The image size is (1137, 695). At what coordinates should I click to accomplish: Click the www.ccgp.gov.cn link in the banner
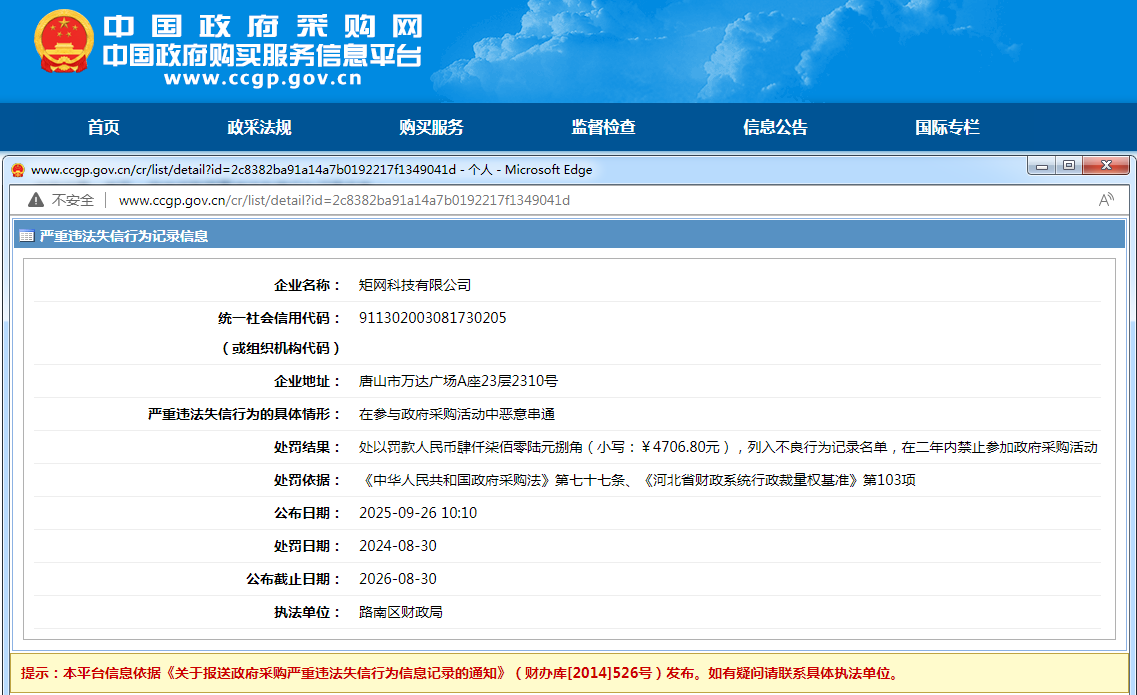(x=262, y=78)
